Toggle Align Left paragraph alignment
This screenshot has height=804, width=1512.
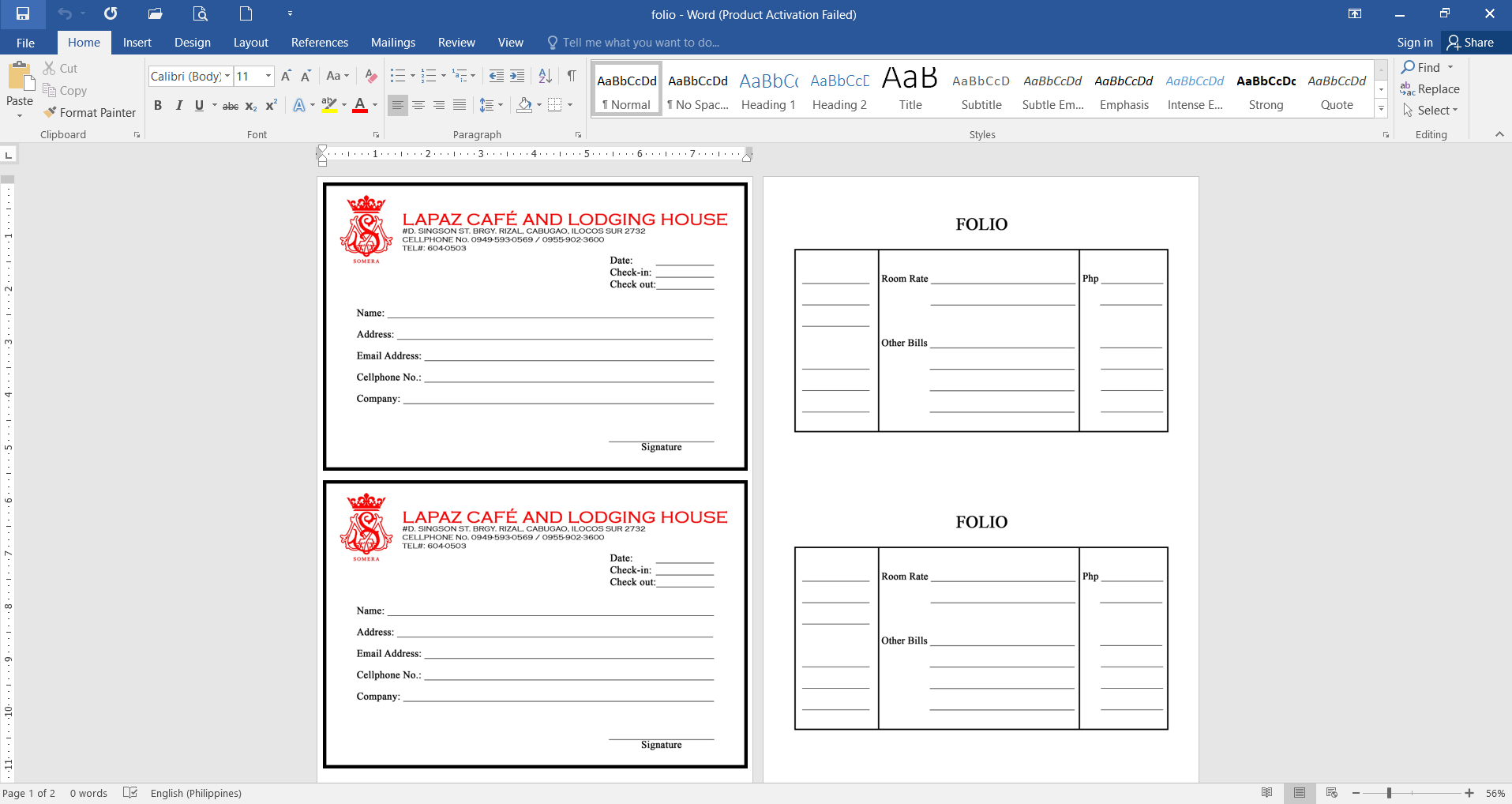pos(398,105)
